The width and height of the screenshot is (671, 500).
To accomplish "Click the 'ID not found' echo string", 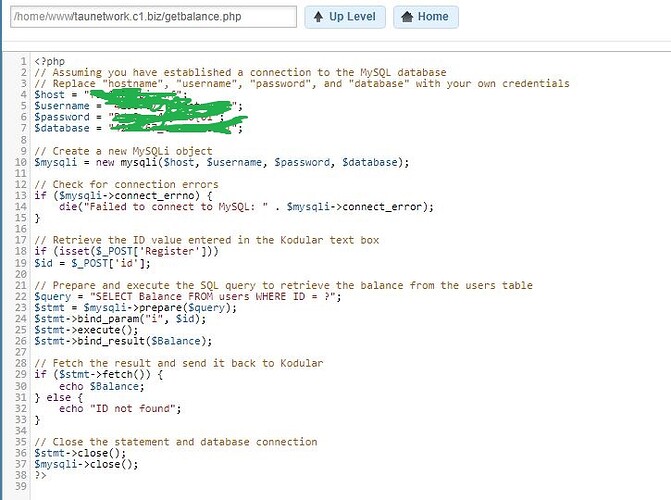I will (133, 409).
